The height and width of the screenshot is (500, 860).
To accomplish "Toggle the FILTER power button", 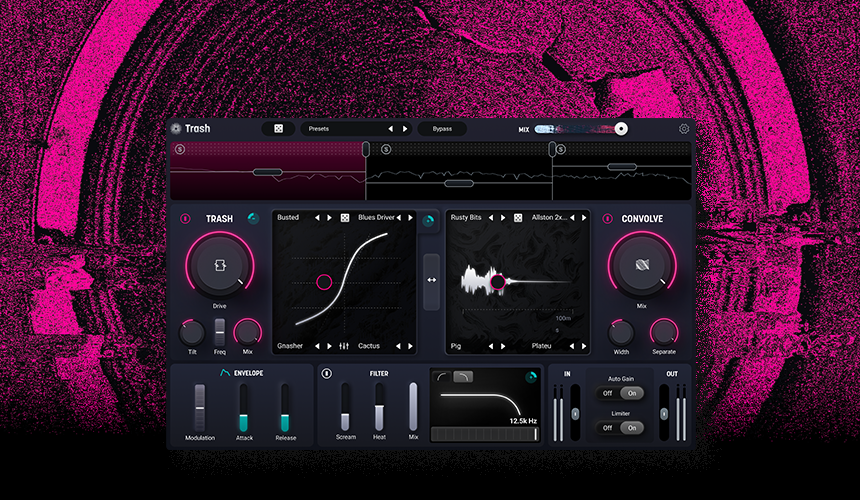I will pyautogui.click(x=327, y=373).
